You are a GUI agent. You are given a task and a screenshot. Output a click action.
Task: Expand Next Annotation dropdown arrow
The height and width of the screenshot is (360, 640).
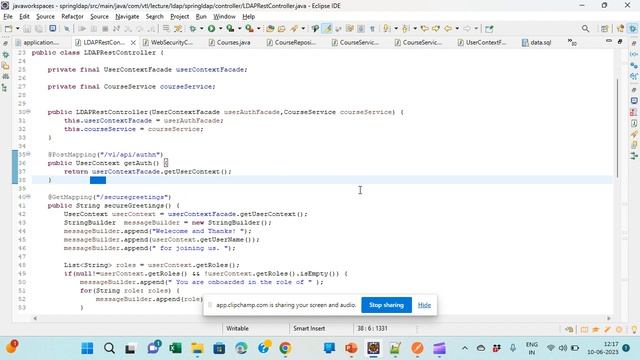point(396,29)
